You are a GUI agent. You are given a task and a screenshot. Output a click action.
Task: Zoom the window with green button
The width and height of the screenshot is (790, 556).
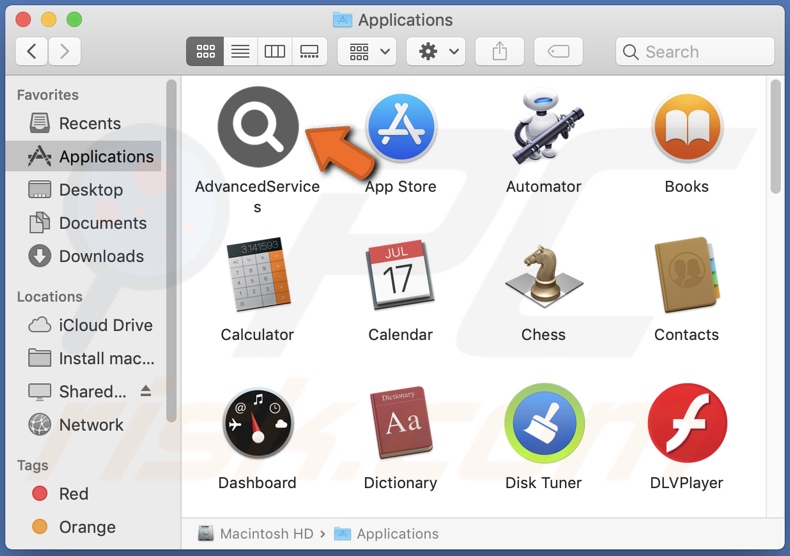[75, 20]
